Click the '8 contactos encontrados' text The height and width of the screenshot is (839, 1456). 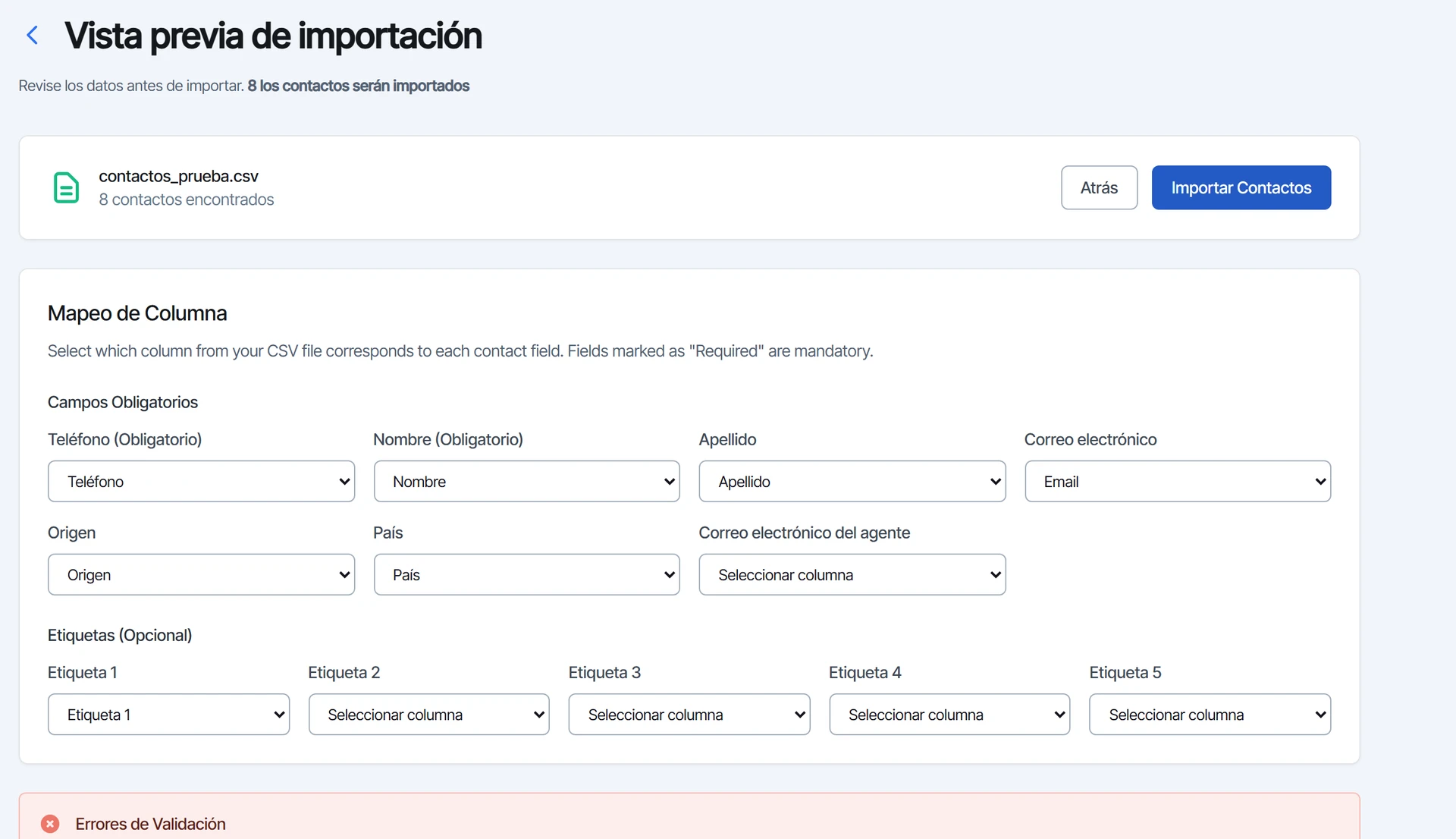point(186,200)
